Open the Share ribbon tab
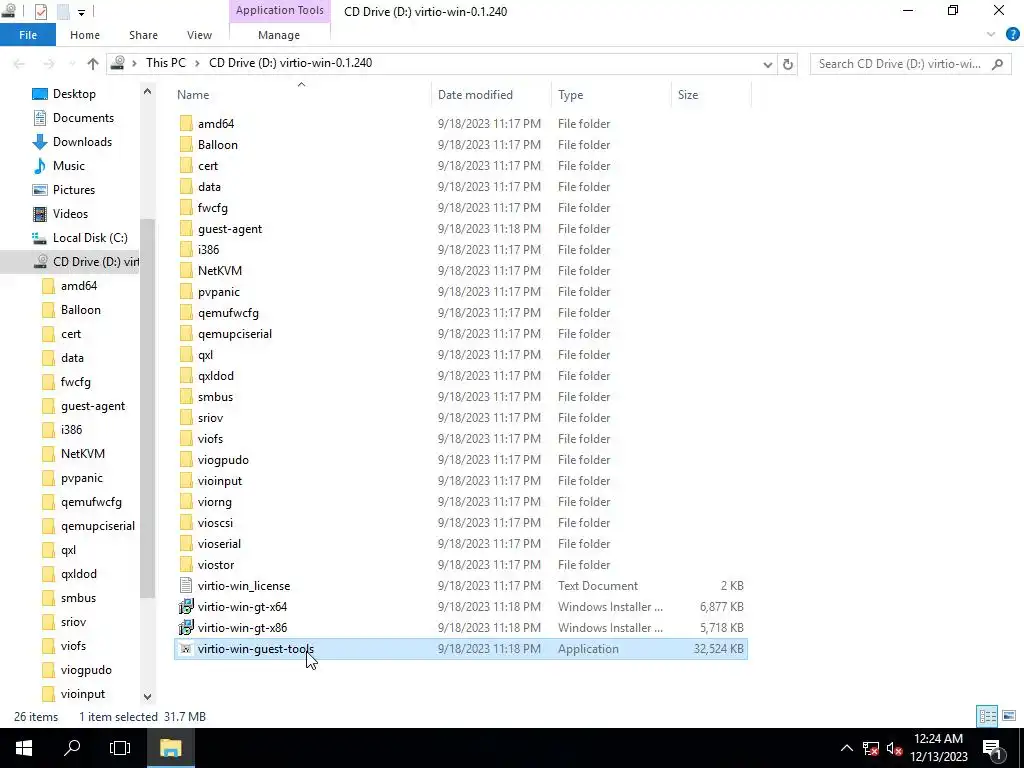Image resolution: width=1024 pixels, height=768 pixels. coord(143,35)
